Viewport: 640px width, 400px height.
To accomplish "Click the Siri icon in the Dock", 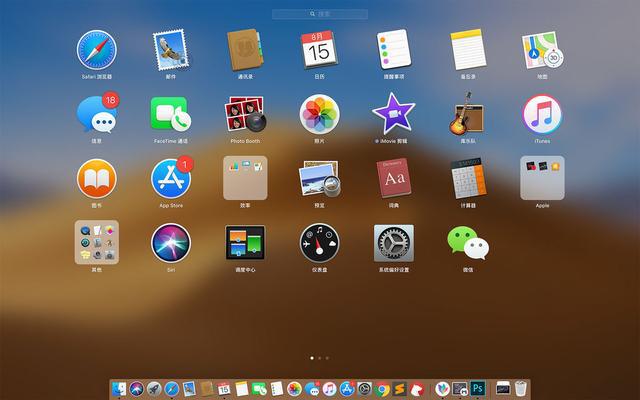I will pyautogui.click(x=137, y=389).
